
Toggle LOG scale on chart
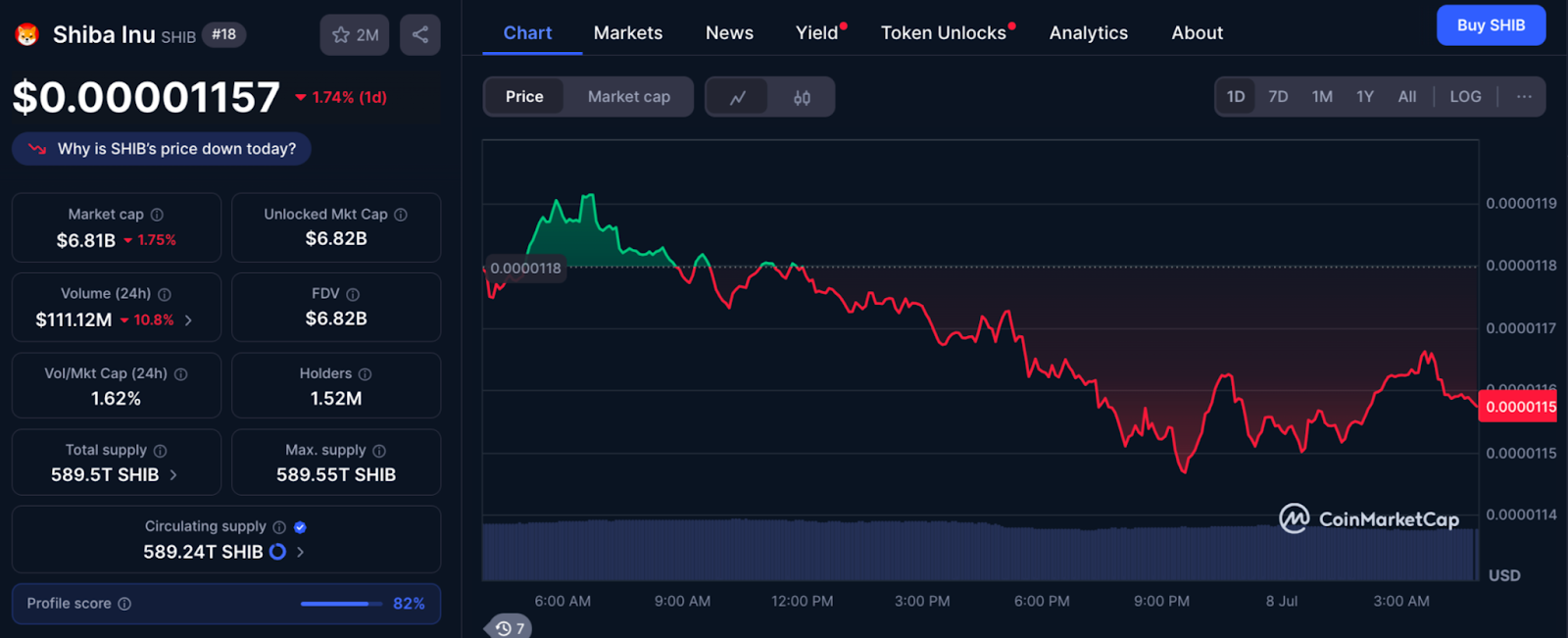(1465, 96)
